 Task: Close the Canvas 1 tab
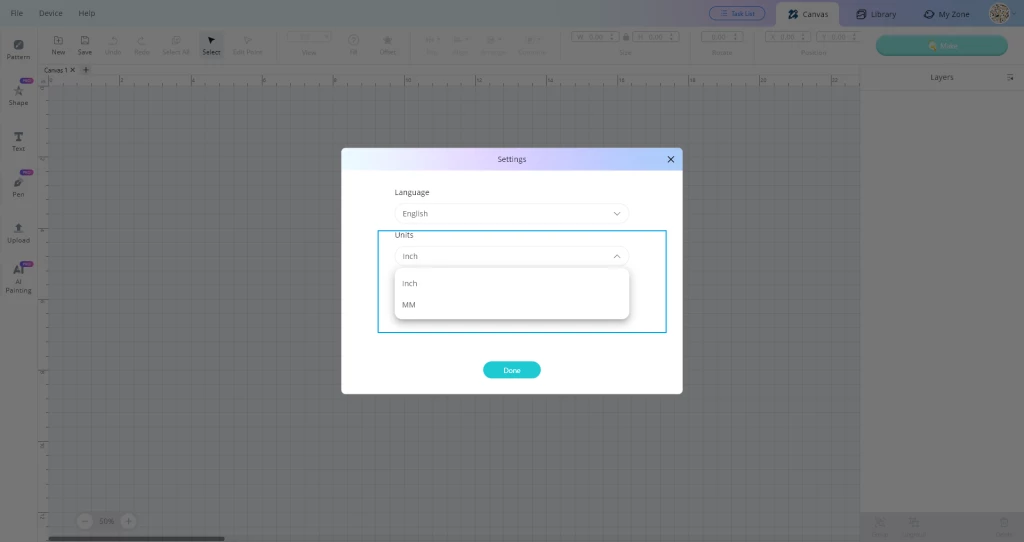(x=72, y=70)
